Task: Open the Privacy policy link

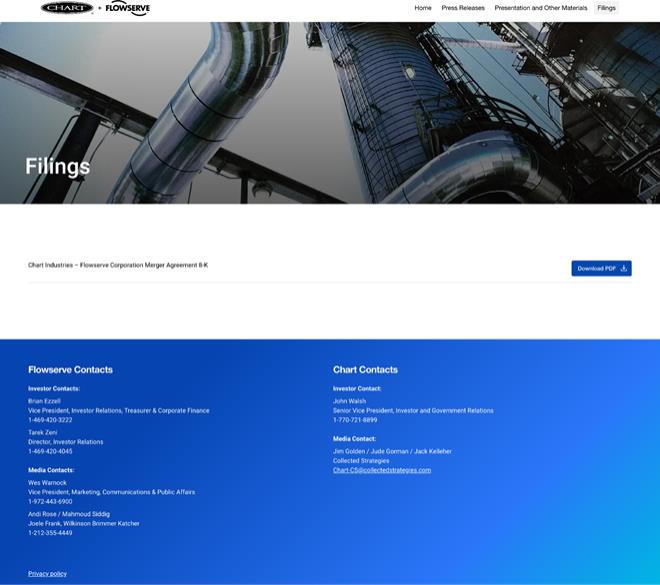Action: tap(47, 573)
